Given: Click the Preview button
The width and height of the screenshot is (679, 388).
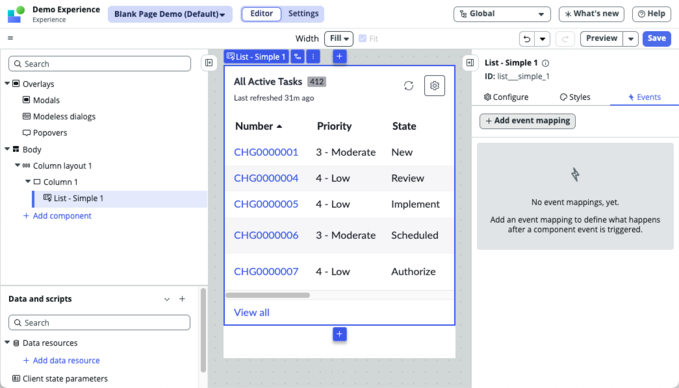Looking at the screenshot, I should click(601, 39).
